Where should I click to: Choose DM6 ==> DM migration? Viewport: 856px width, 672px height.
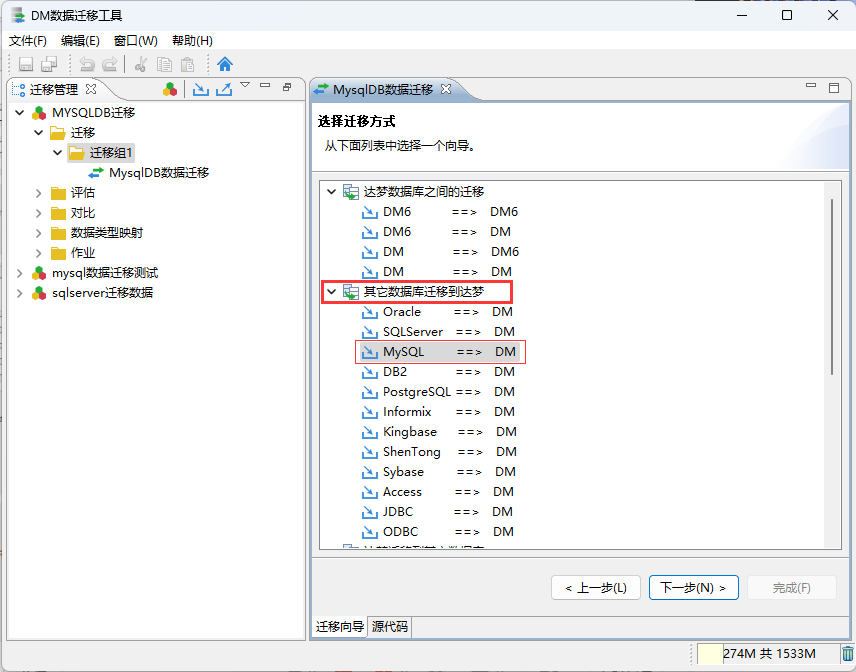pyautogui.click(x=436, y=232)
